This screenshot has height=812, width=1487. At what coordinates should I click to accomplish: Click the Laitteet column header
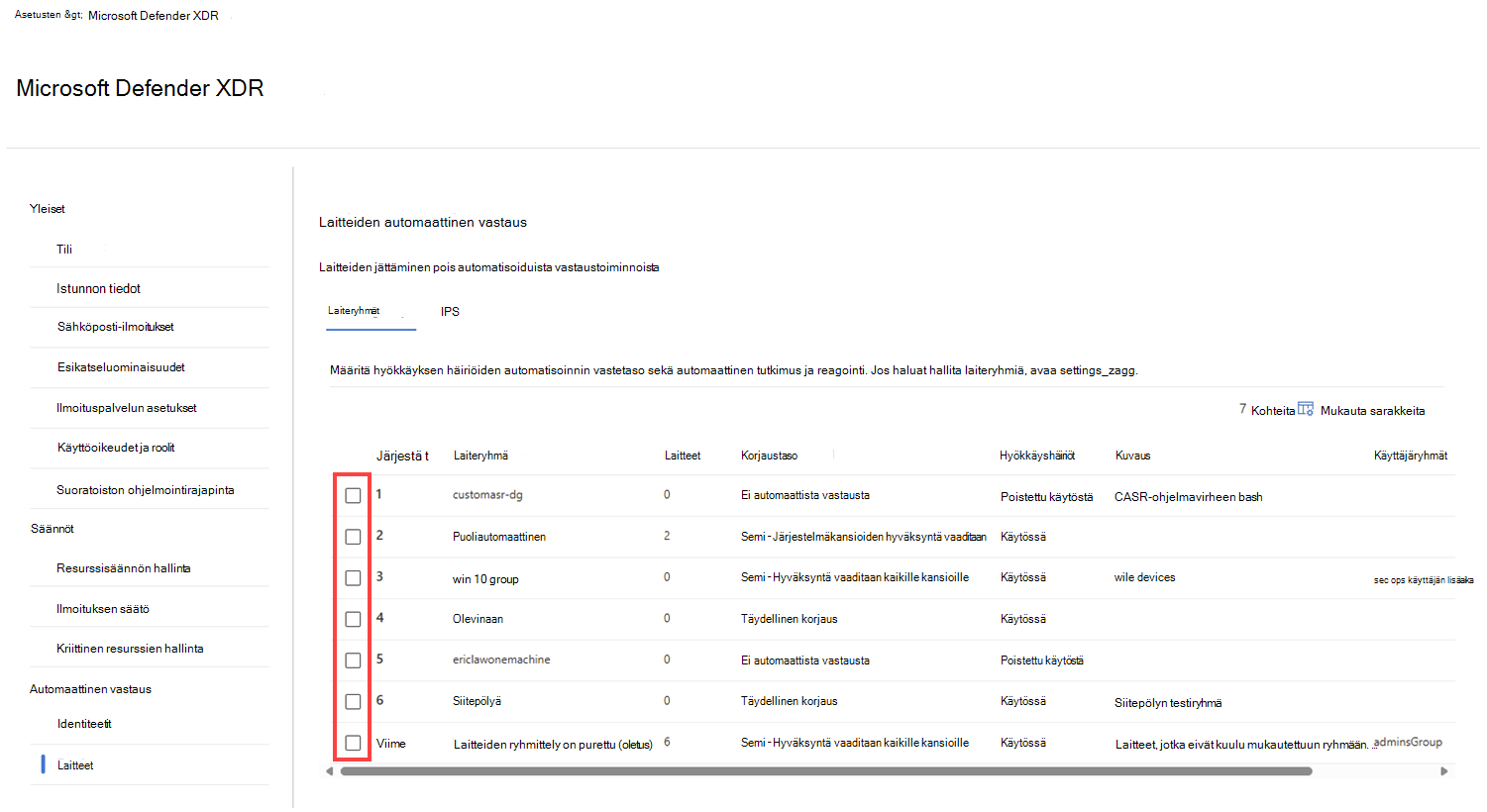pyautogui.click(x=683, y=456)
